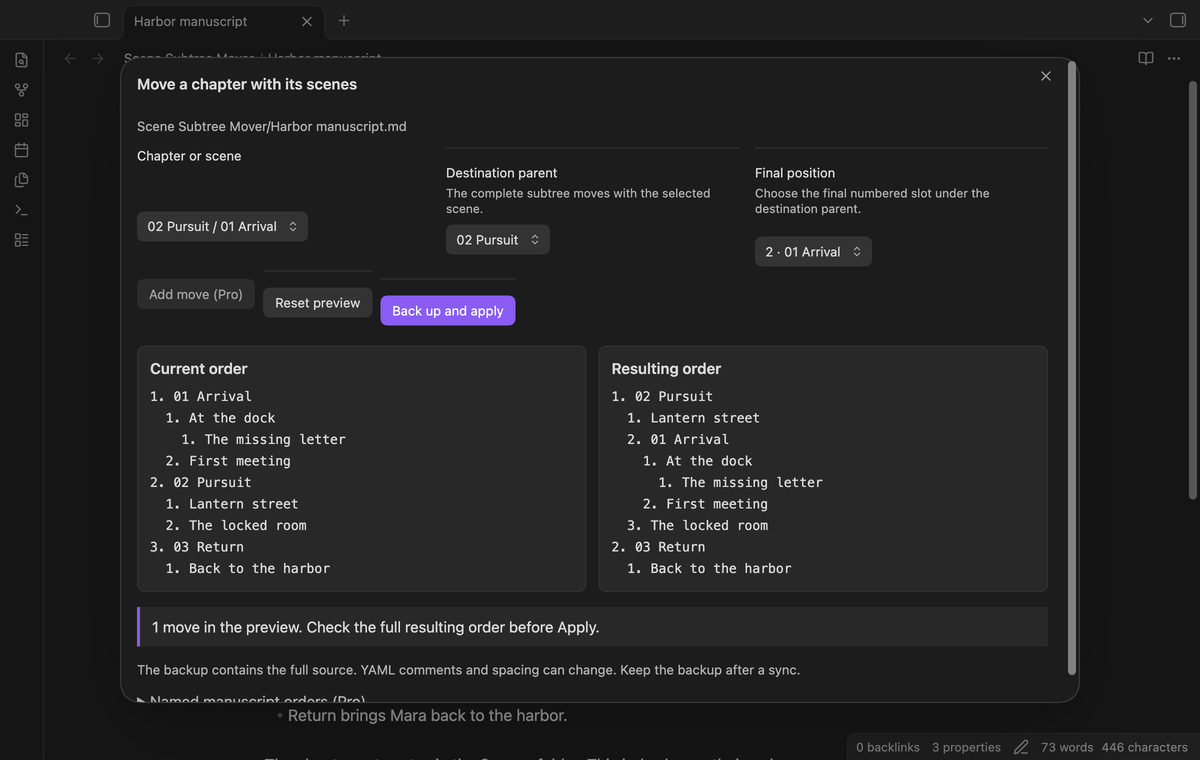
Task: Click First meeting in Current order
Action: 240,461
